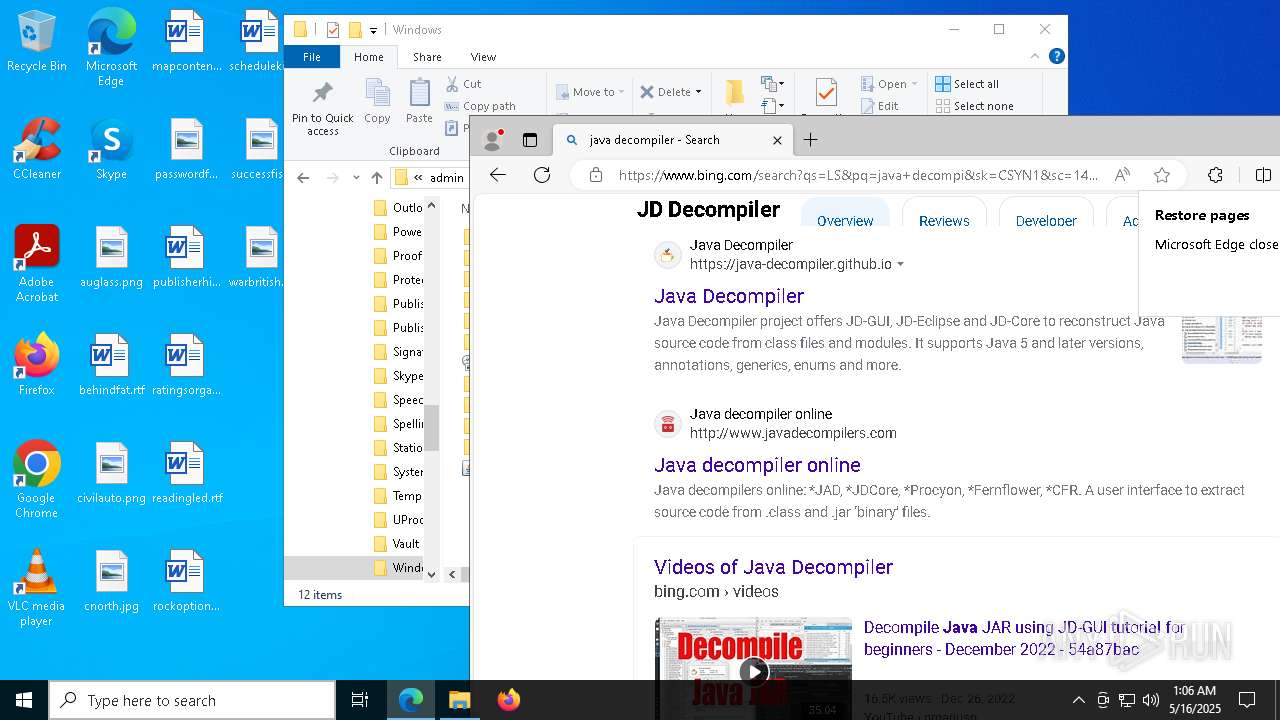This screenshot has height=720, width=1280.
Task: Click the Read aloud icon in address bar
Action: pyautogui.click(x=1122, y=175)
